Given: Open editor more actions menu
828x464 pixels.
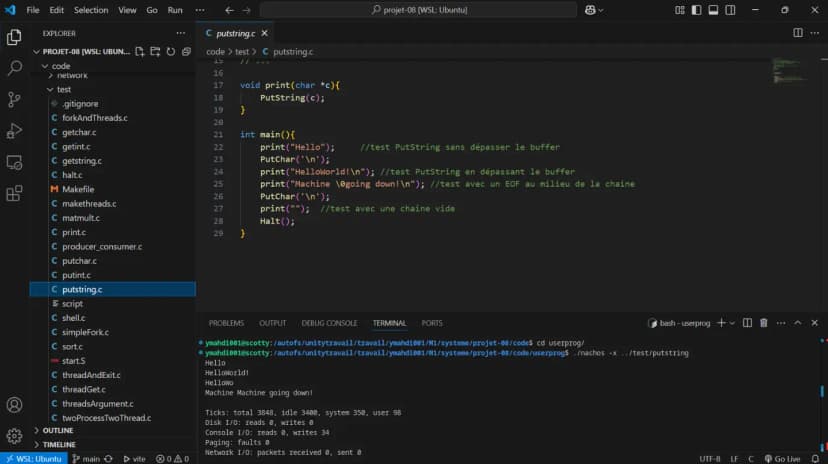Looking at the screenshot, I should [815, 33].
